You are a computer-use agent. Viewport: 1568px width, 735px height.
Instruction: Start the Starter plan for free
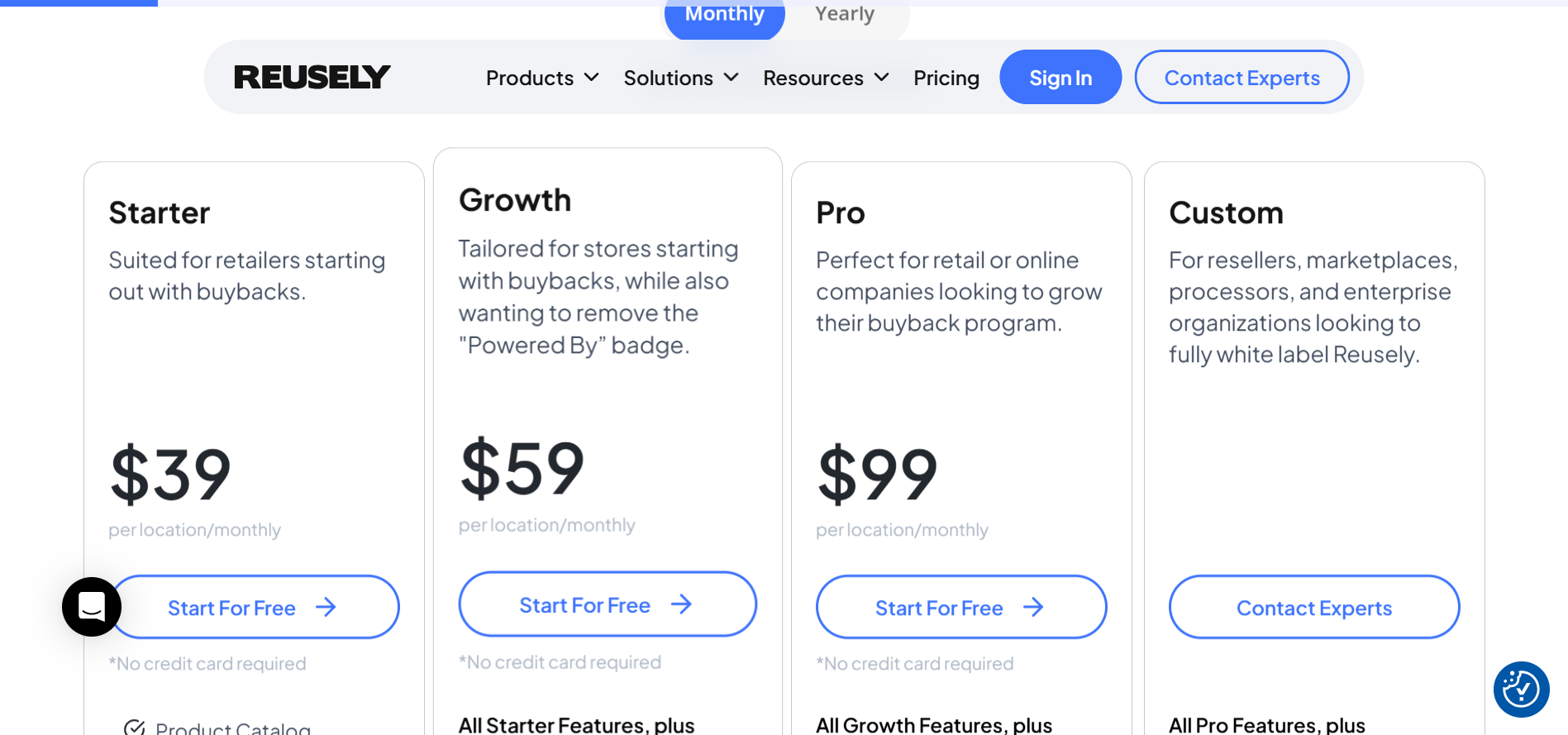click(232, 608)
